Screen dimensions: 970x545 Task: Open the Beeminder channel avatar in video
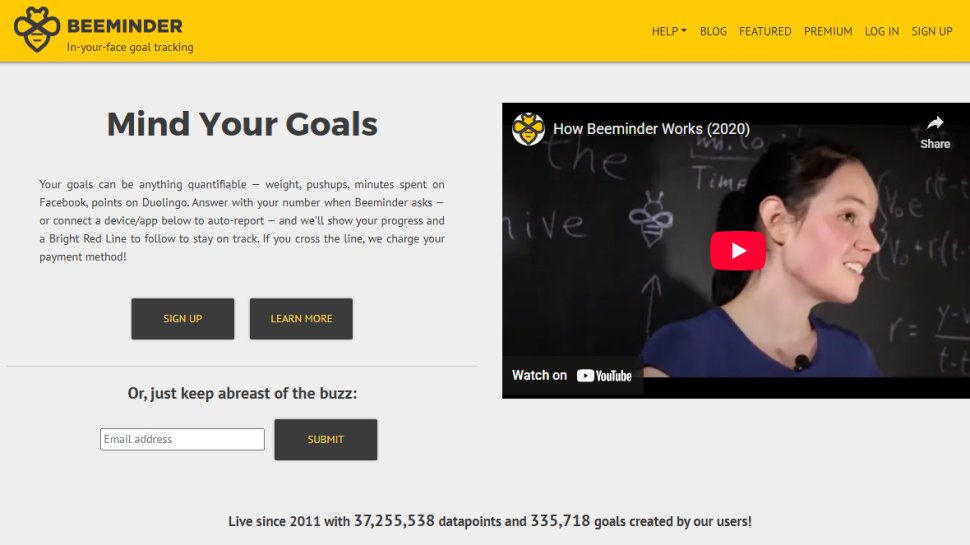(x=528, y=129)
